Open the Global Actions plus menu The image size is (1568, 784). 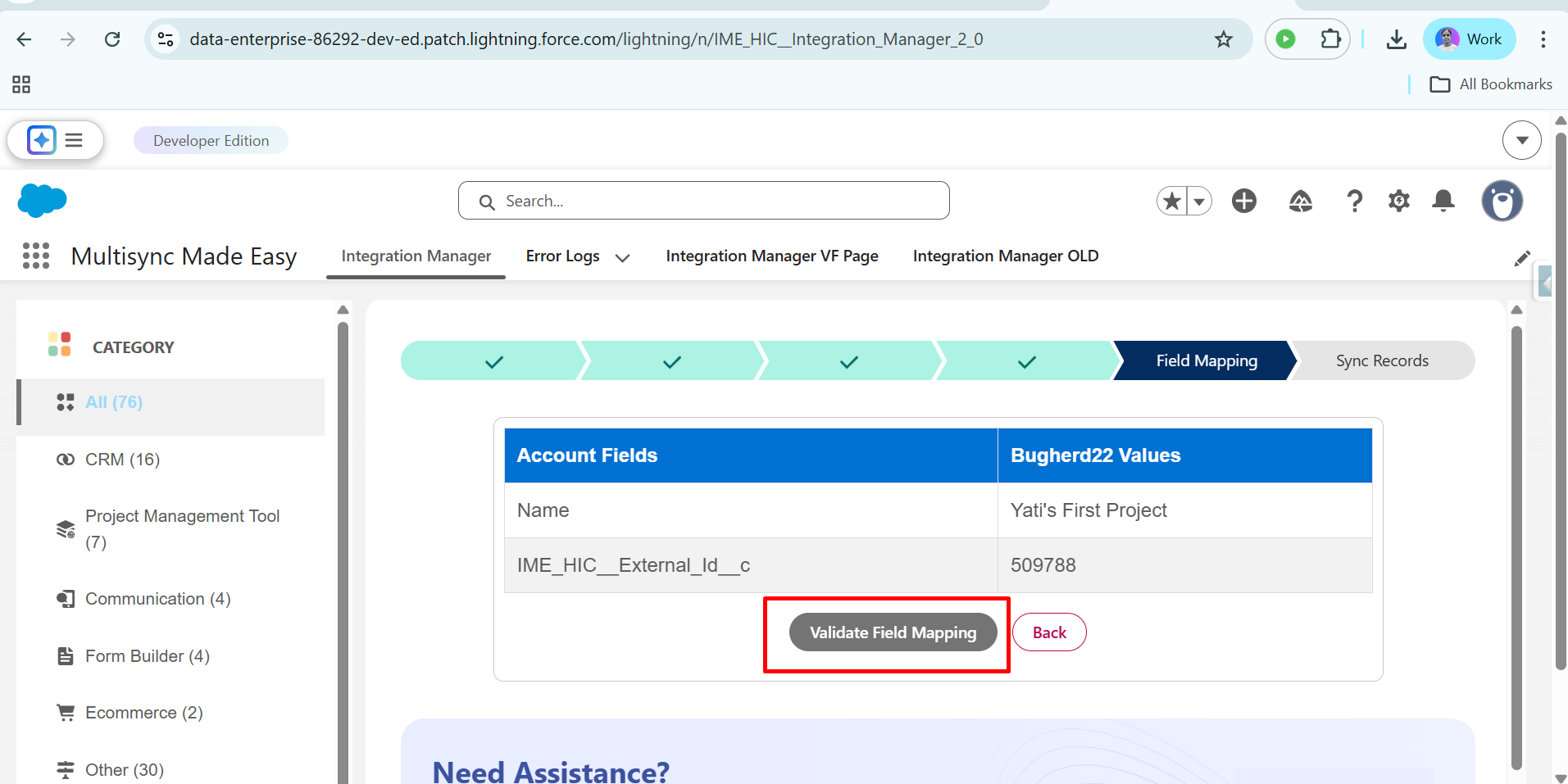1244,201
